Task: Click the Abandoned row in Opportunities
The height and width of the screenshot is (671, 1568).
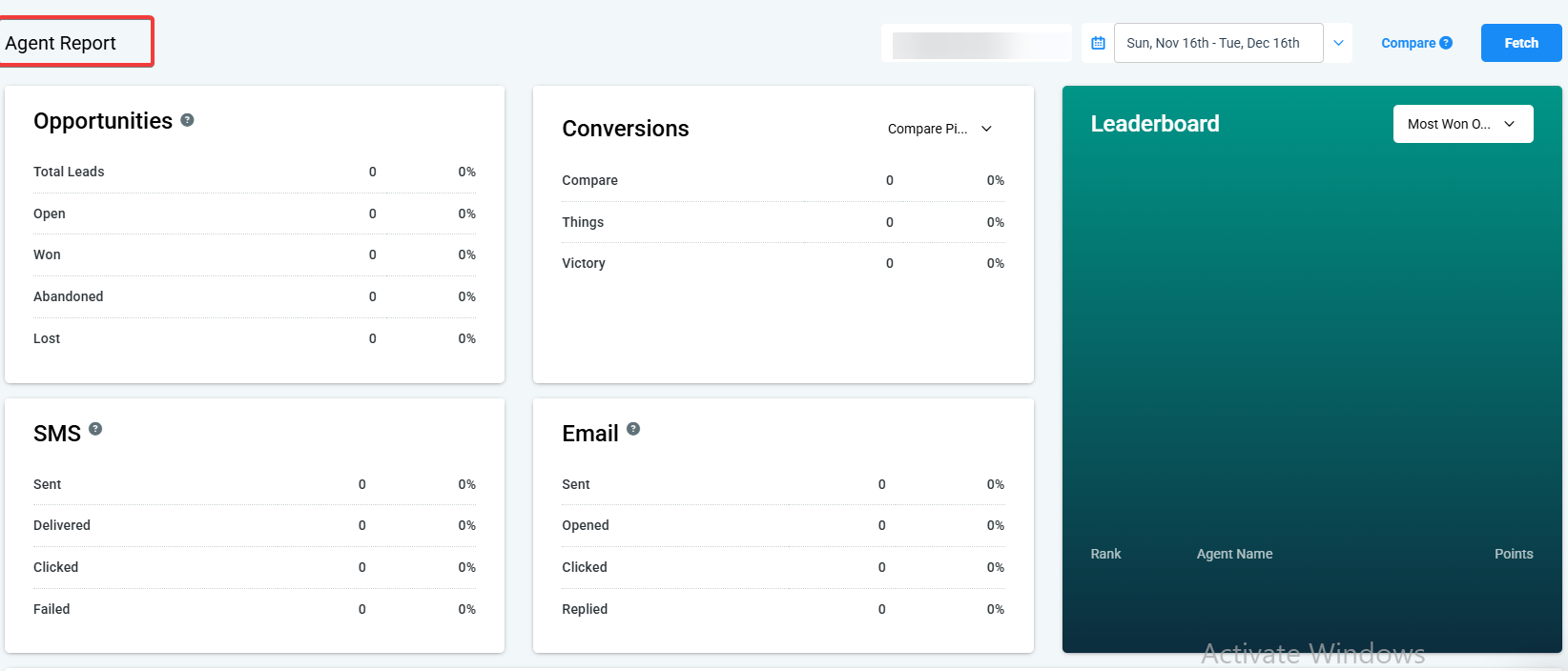Action: click(x=69, y=296)
